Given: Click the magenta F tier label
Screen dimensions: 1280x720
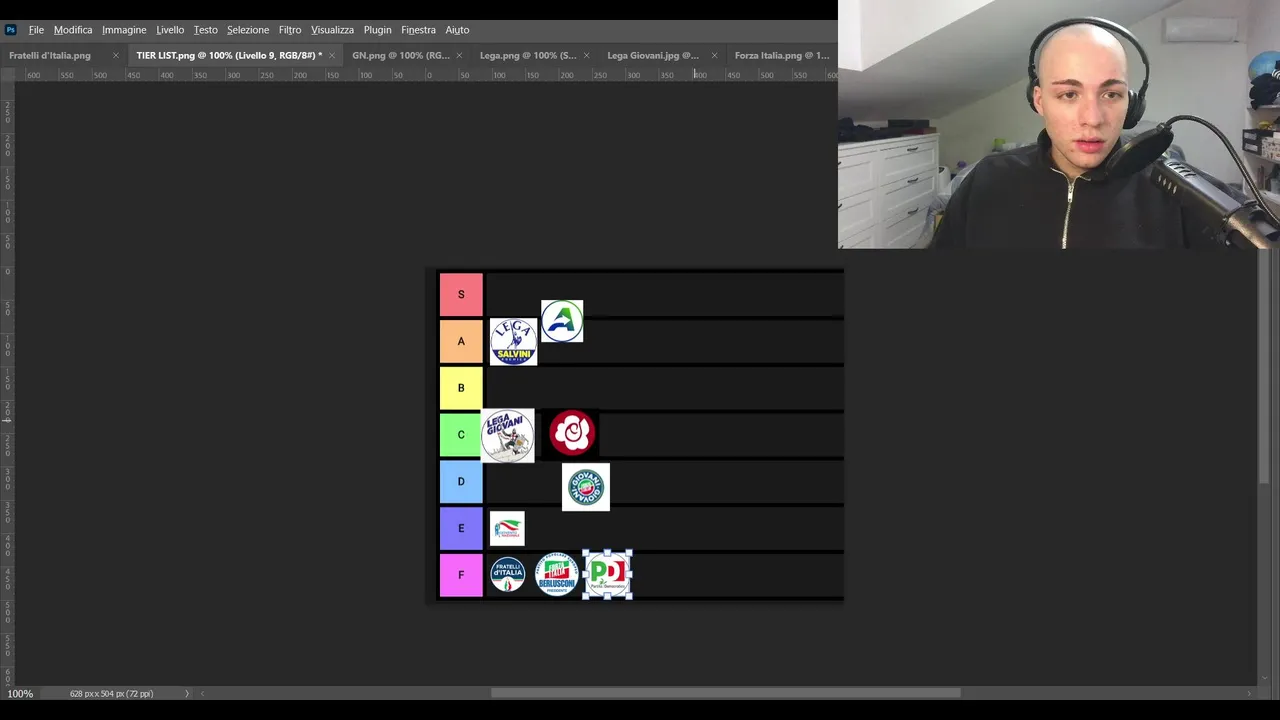Looking at the screenshot, I should [461, 575].
